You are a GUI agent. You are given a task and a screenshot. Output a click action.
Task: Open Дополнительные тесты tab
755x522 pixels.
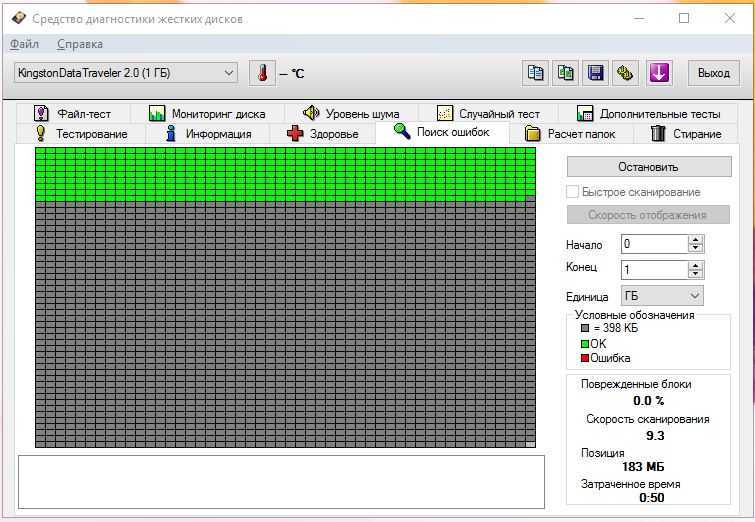pyautogui.click(x=648, y=114)
